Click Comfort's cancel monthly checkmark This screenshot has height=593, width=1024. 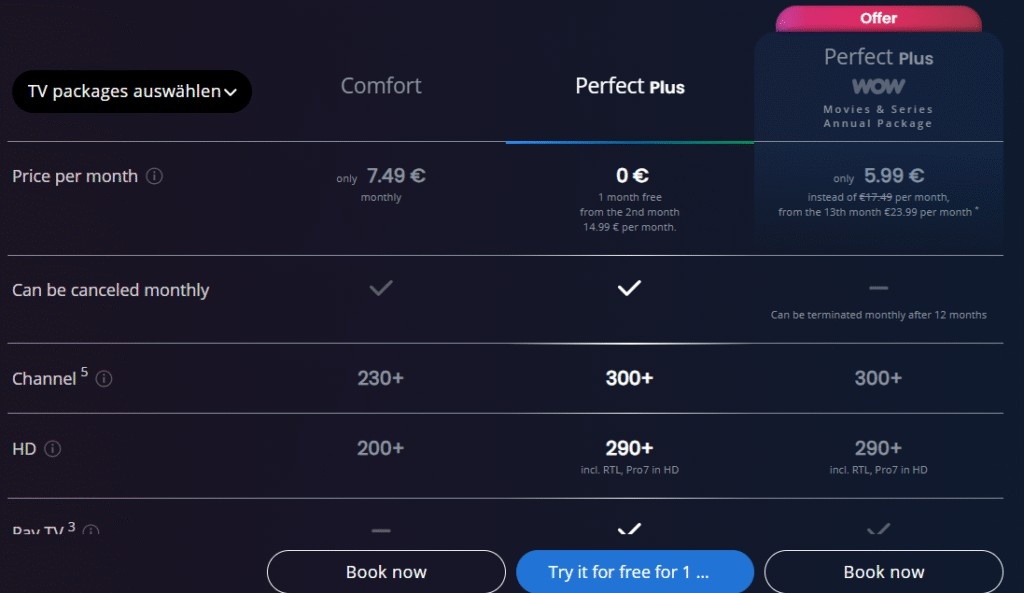coord(380,287)
